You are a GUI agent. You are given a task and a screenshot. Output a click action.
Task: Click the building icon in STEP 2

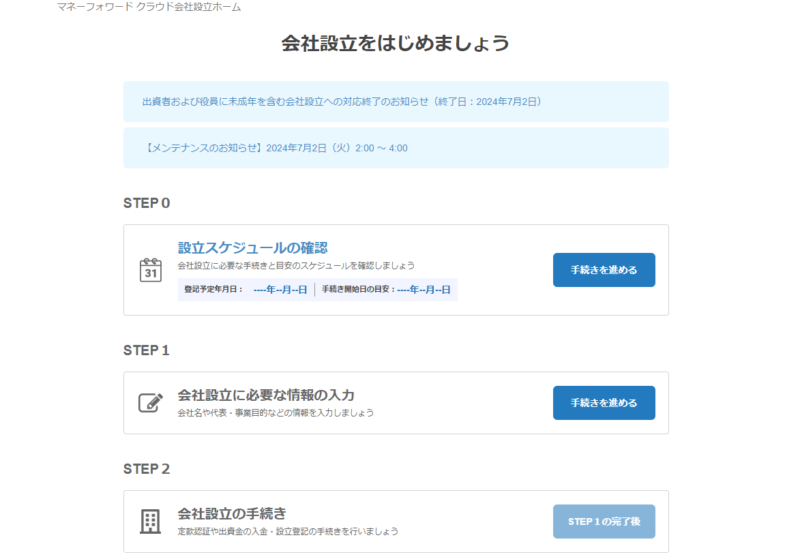(x=150, y=521)
